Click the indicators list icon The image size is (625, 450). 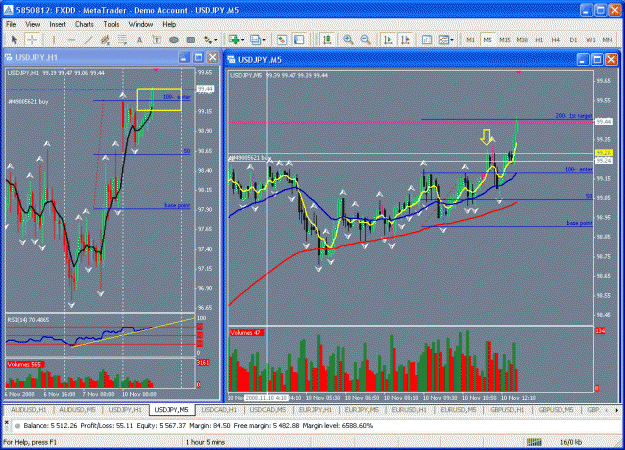(x=426, y=39)
